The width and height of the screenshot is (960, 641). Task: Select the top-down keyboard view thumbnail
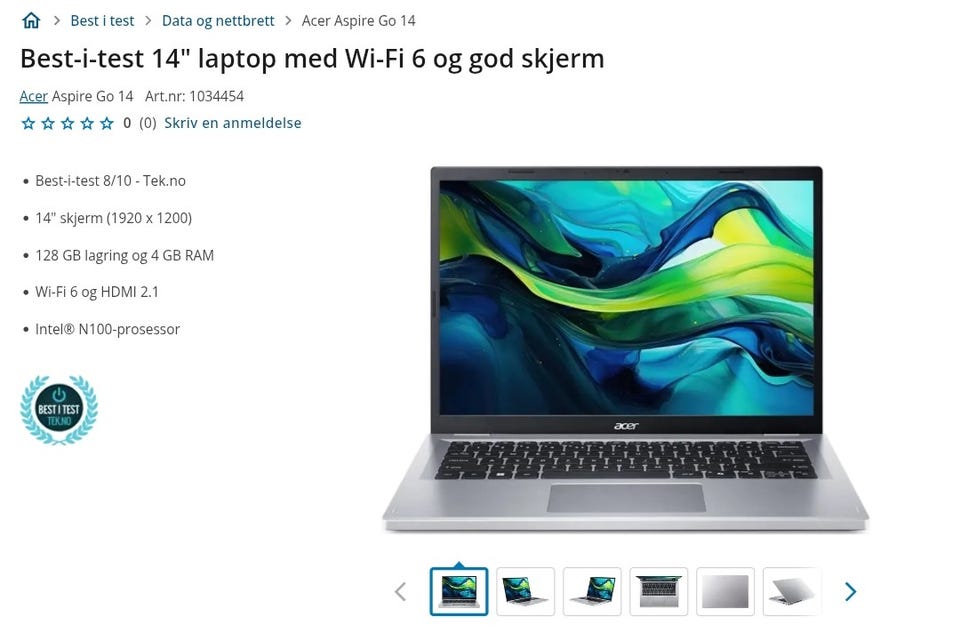pyautogui.click(x=659, y=591)
